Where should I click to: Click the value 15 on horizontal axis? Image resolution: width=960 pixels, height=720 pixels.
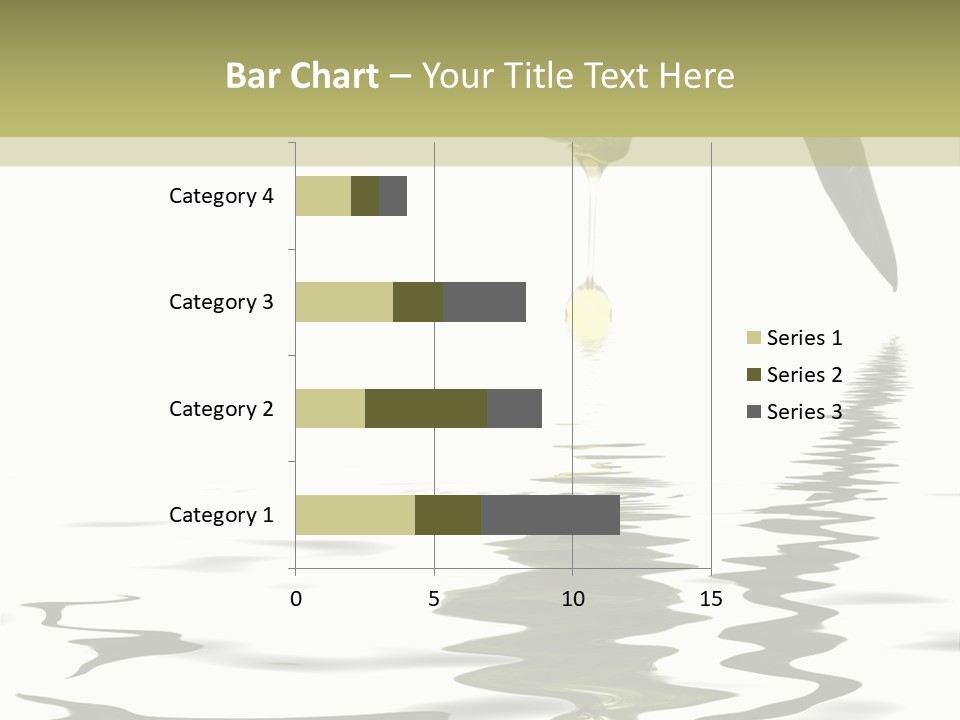(711, 599)
